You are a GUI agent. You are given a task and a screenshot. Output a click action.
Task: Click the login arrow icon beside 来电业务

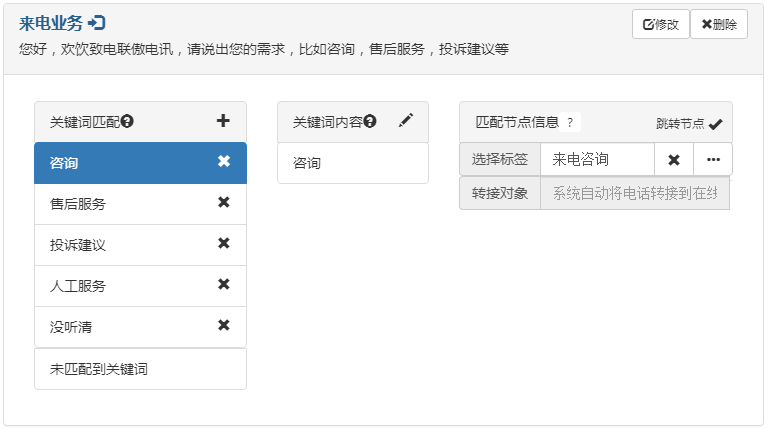(97, 23)
